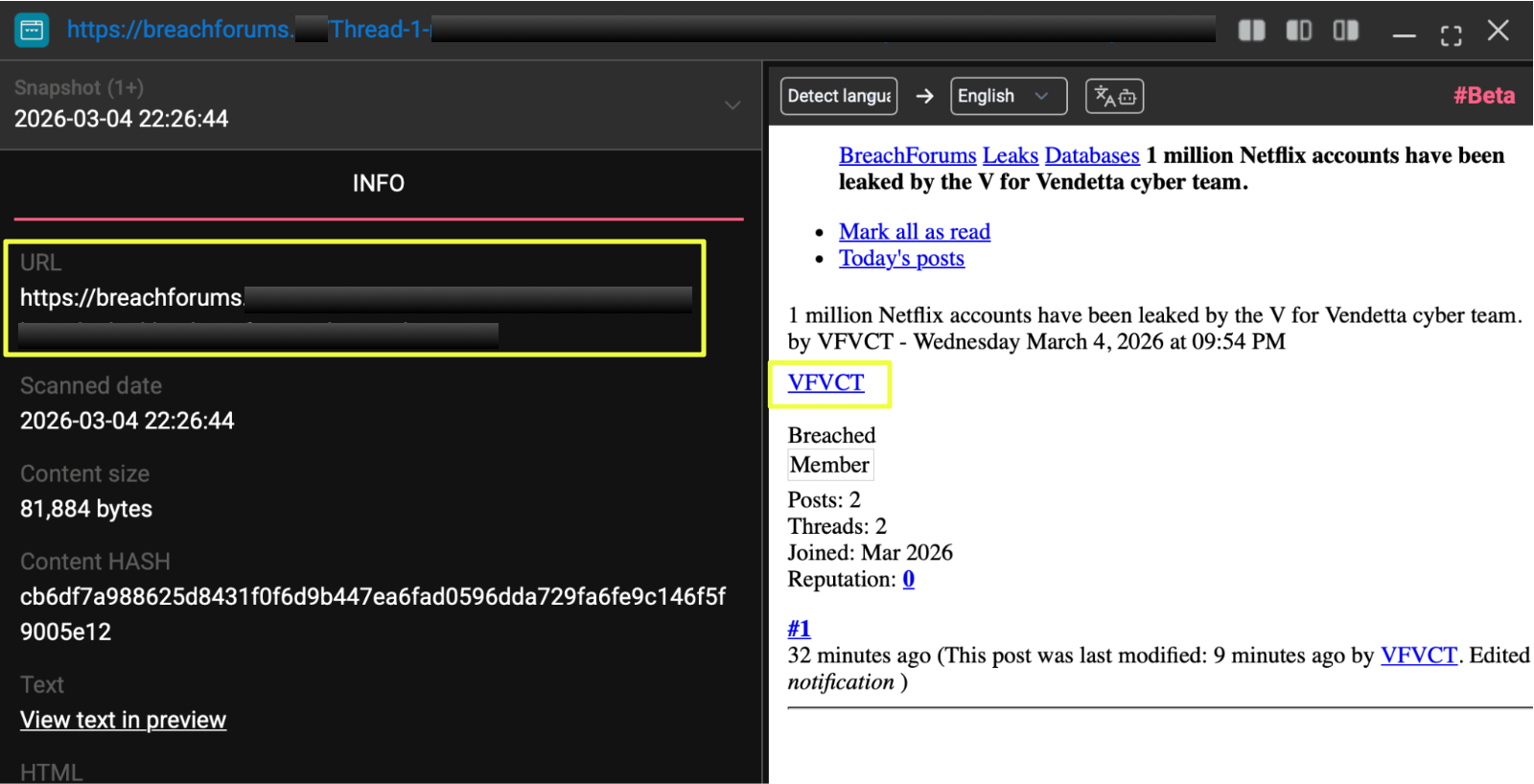The height and width of the screenshot is (784, 1534).
Task: Select the split equal-columns layout icon
Action: click(x=1251, y=31)
